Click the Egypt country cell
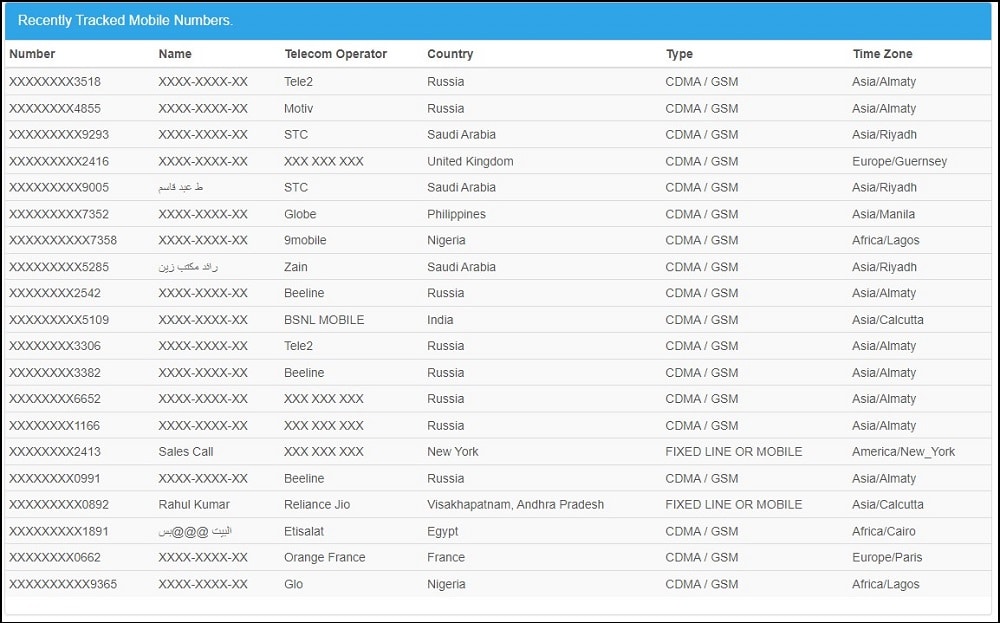The image size is (1000, 623). point(443,531)
